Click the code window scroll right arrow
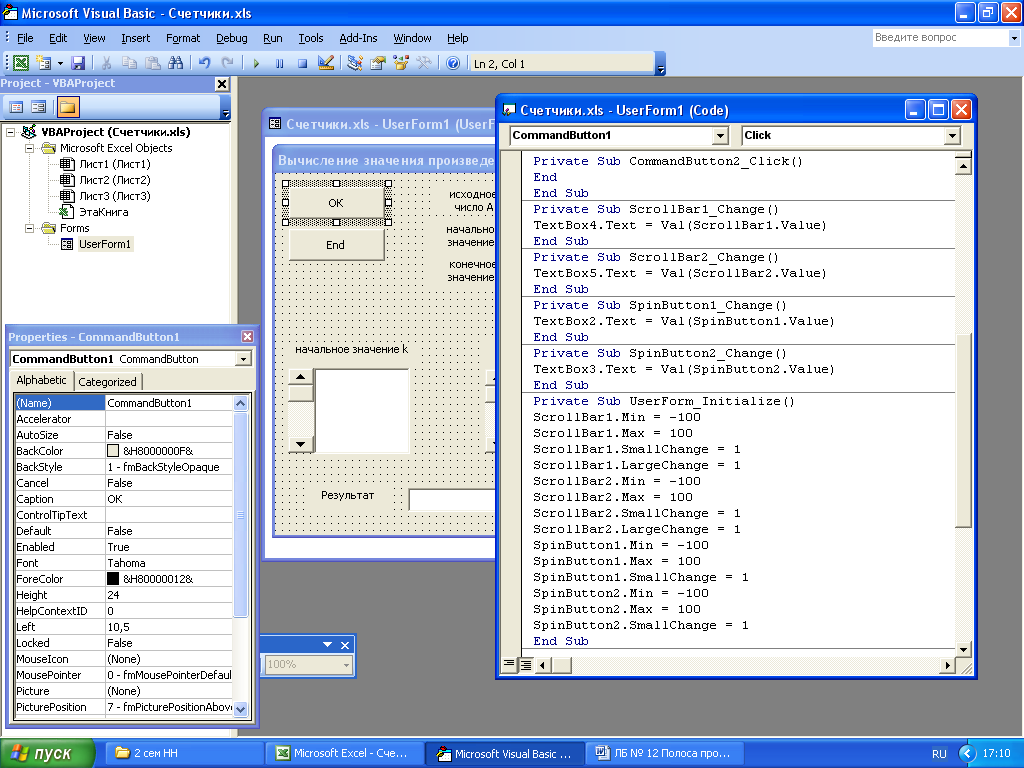 947,665
